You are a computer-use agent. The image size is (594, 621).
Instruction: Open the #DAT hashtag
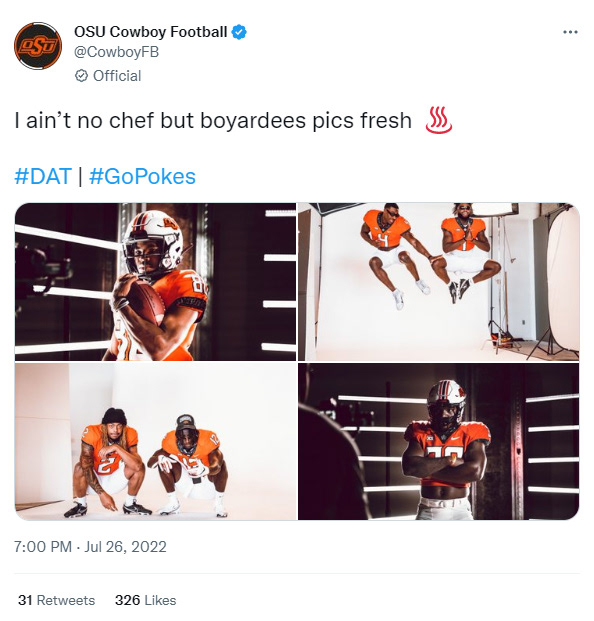[x=43, y=176]
